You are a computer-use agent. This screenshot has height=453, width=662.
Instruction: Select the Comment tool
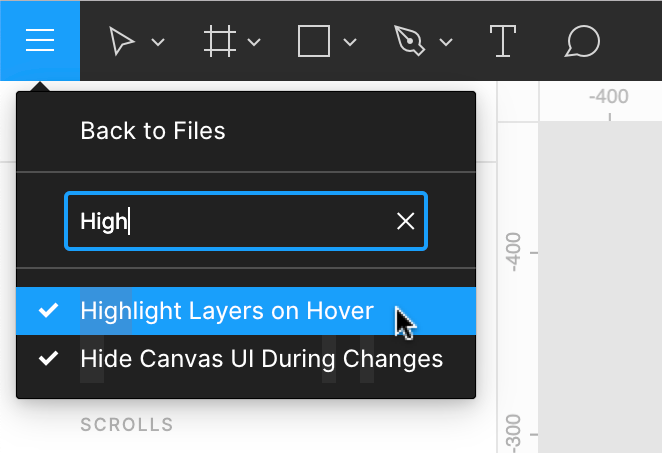coord(582,41)
